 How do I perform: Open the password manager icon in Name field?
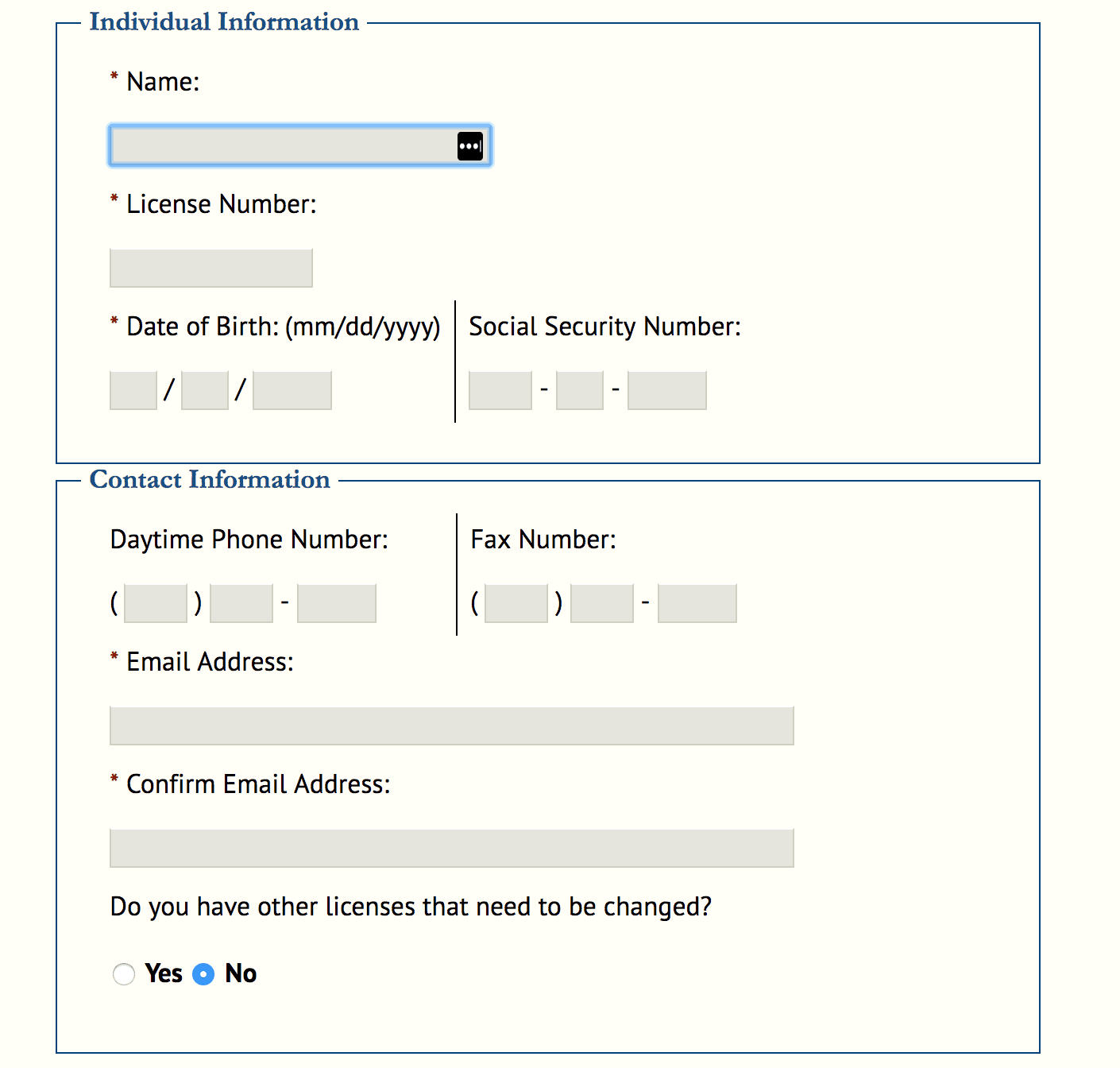point(470,146)
